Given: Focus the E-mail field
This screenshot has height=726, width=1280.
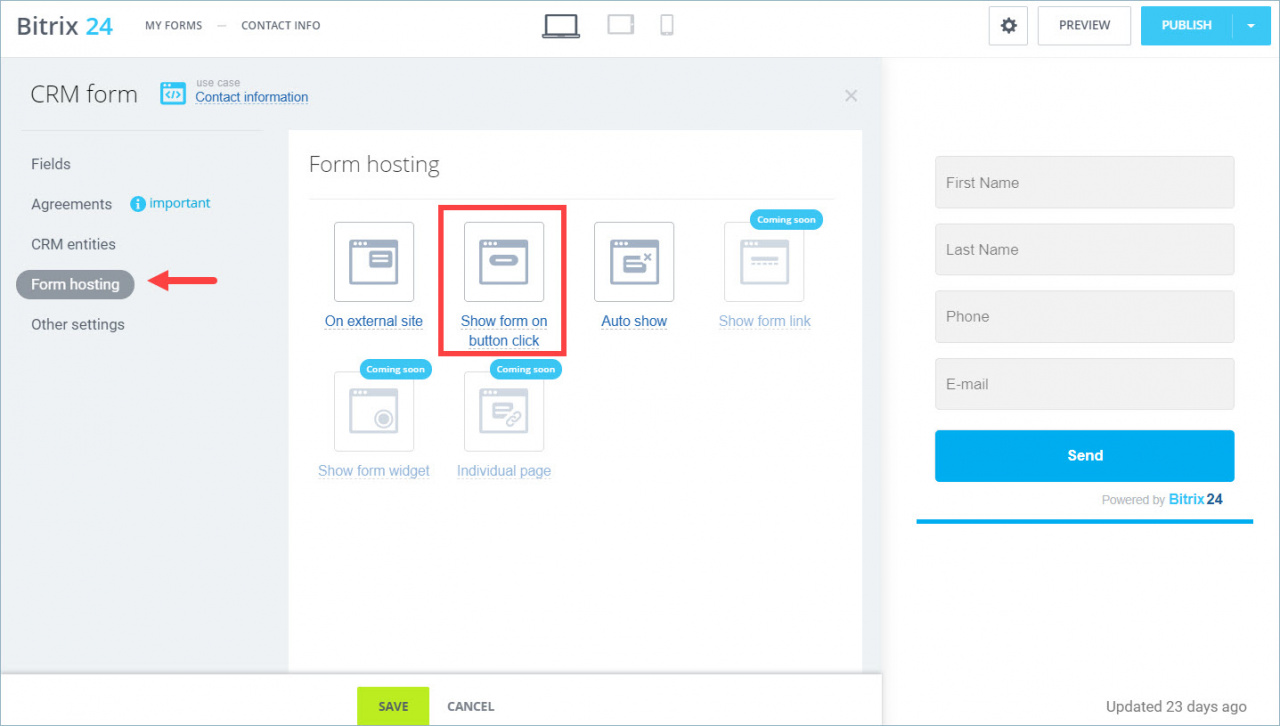Looking at the screenshot, I should [1085, 384].
